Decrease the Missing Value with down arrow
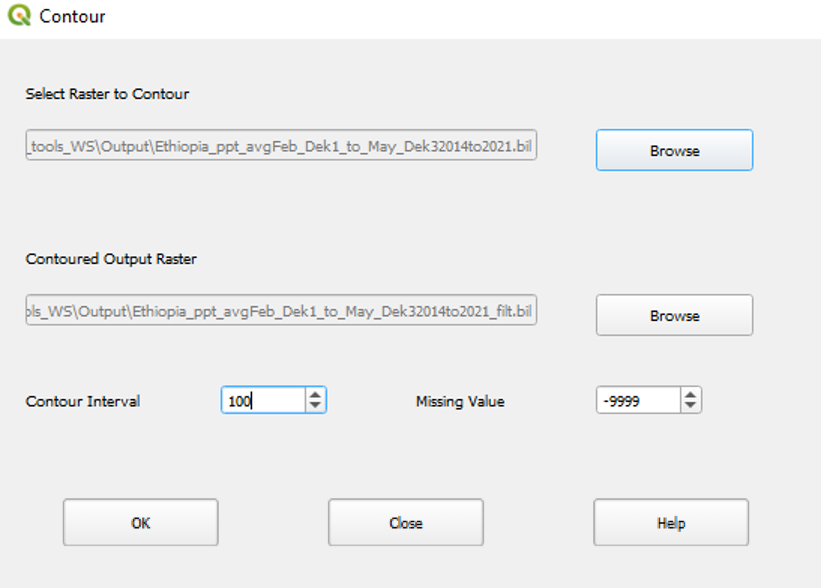The width and height of the screenshot is (822, 588). pos(691,406)
